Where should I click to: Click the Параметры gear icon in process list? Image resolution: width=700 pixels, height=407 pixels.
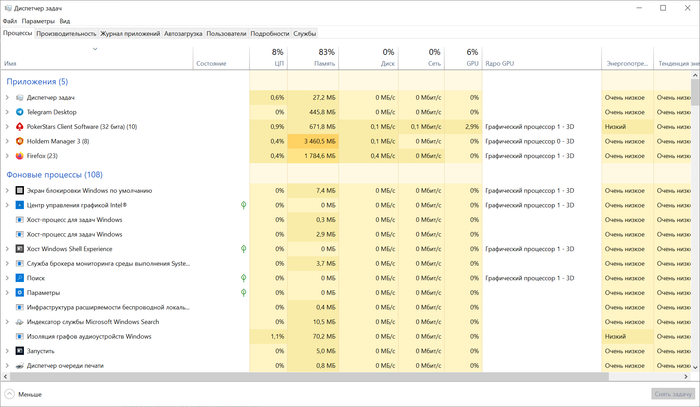[20, 292]
